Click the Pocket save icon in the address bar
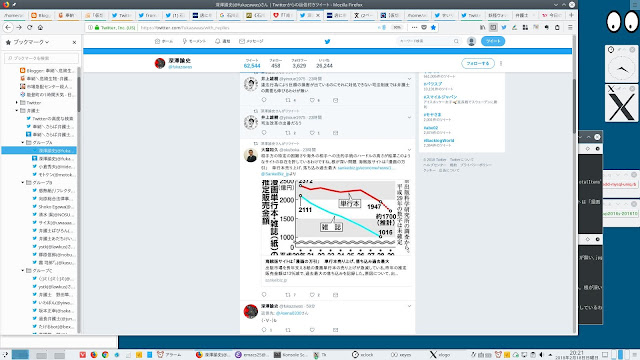The width and height of the screenshot is (640, 360). point(424,27)
